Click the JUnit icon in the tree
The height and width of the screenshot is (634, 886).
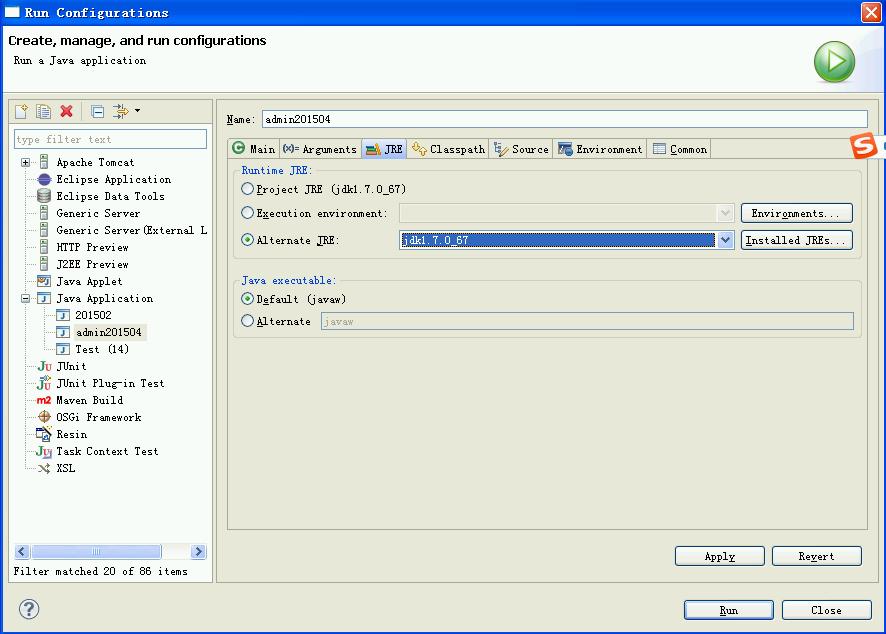44,366
